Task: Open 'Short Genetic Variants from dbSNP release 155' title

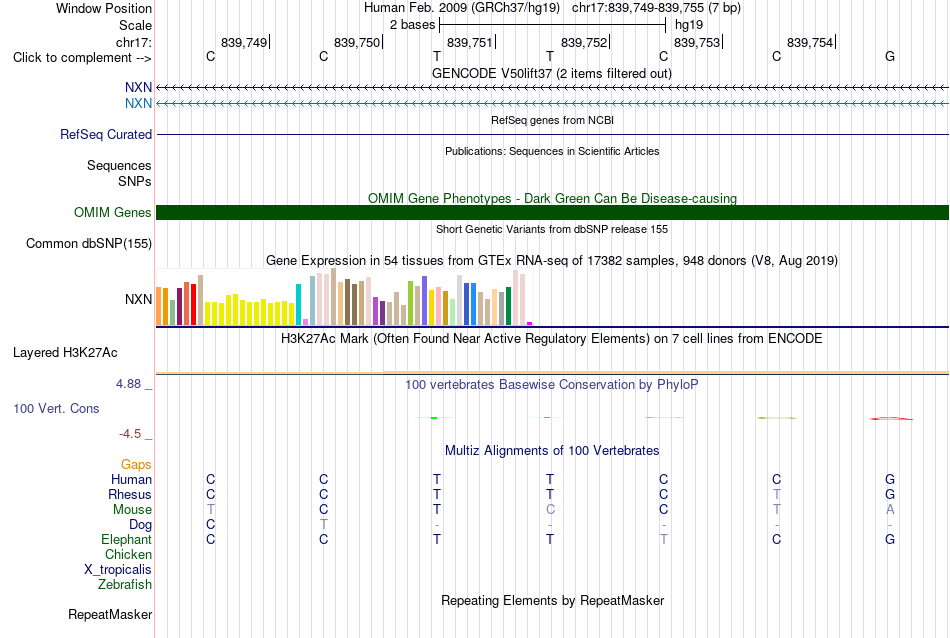Action: (552, 229)
